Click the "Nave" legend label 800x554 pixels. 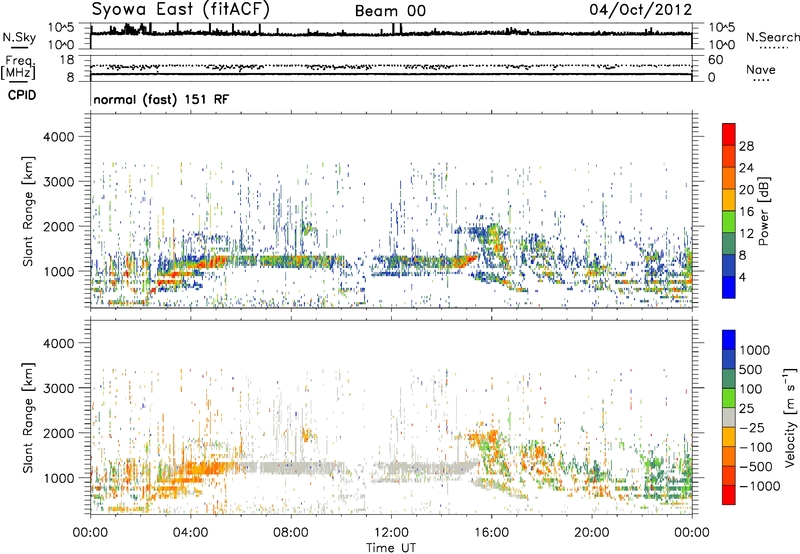tap(761, 69)
